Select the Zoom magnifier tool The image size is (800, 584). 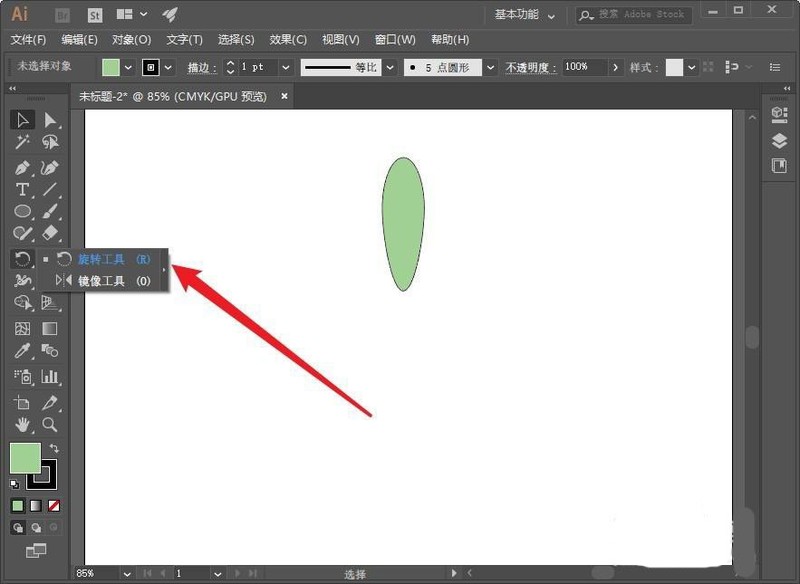click(50, 425)
